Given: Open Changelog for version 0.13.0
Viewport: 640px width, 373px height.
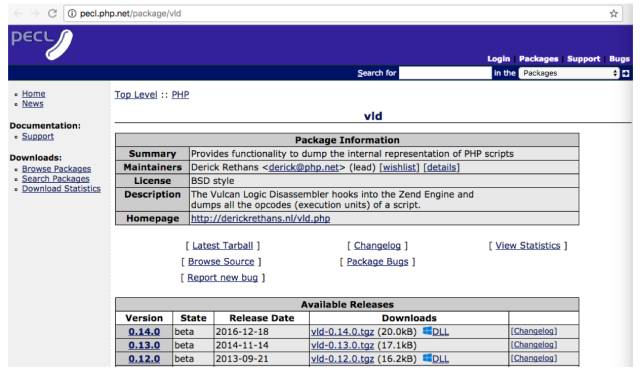Looking at the screenshot, I should pos(534,344).
